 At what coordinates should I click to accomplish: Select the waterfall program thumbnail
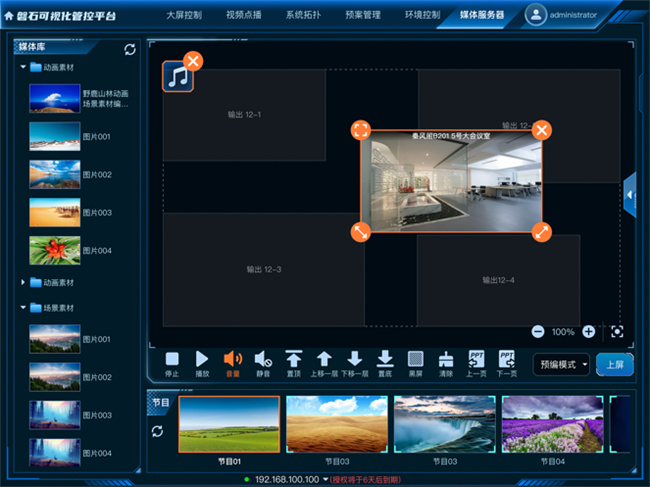click(x=445, y=424)
